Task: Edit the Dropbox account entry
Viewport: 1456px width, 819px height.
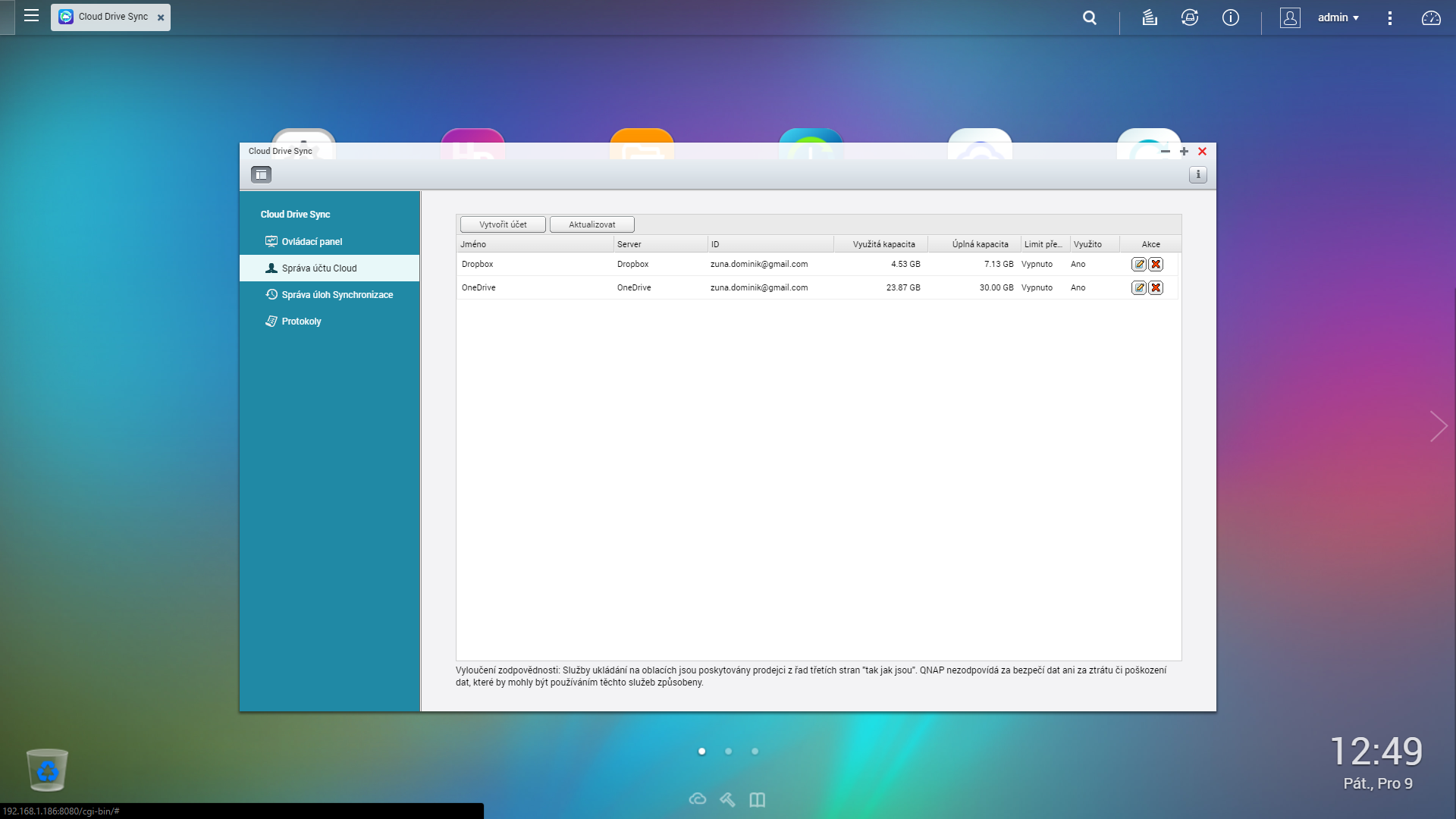Action: [x=1138, y=265]
